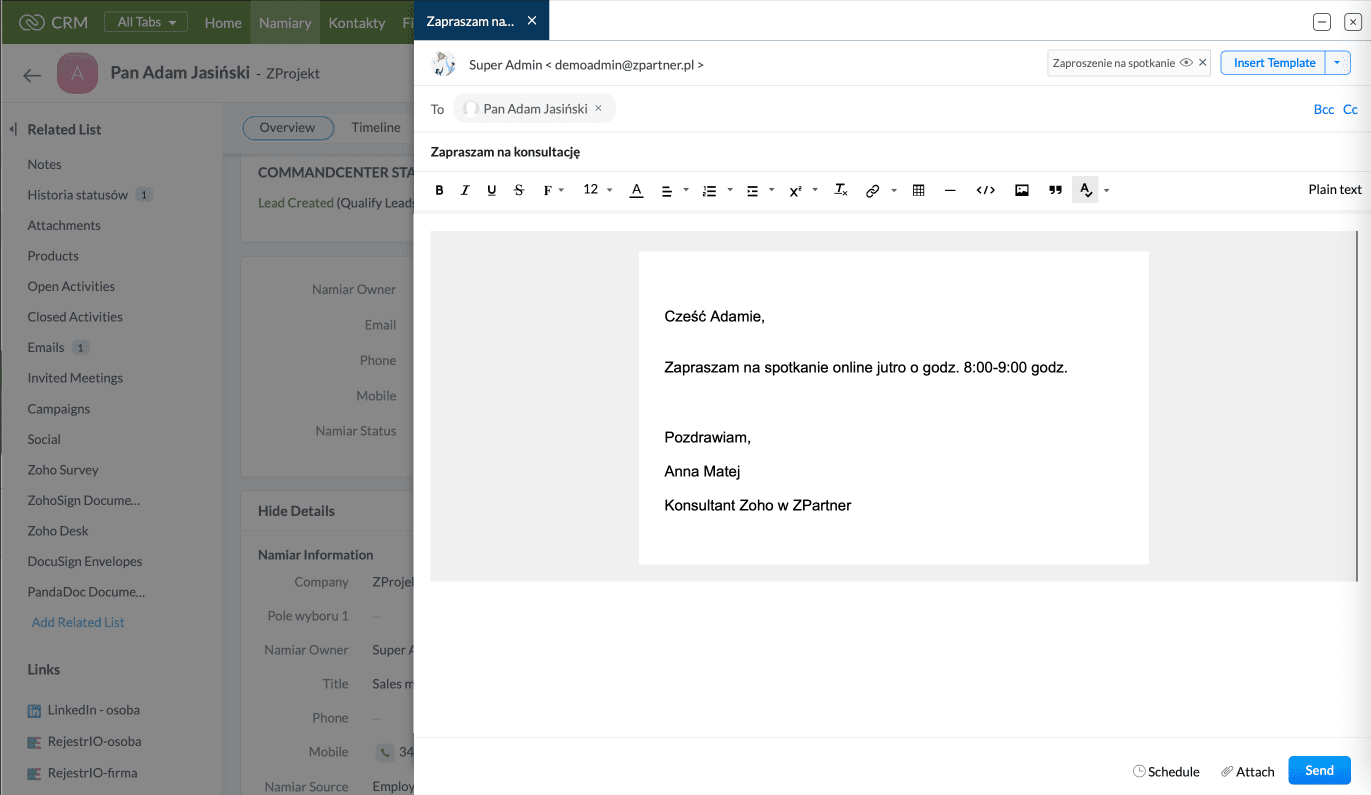The width and height of the screenshot is (1371, 795).
Task: Expand the Insert Template dropdown arrow
Action: (x=1338, y=62)
